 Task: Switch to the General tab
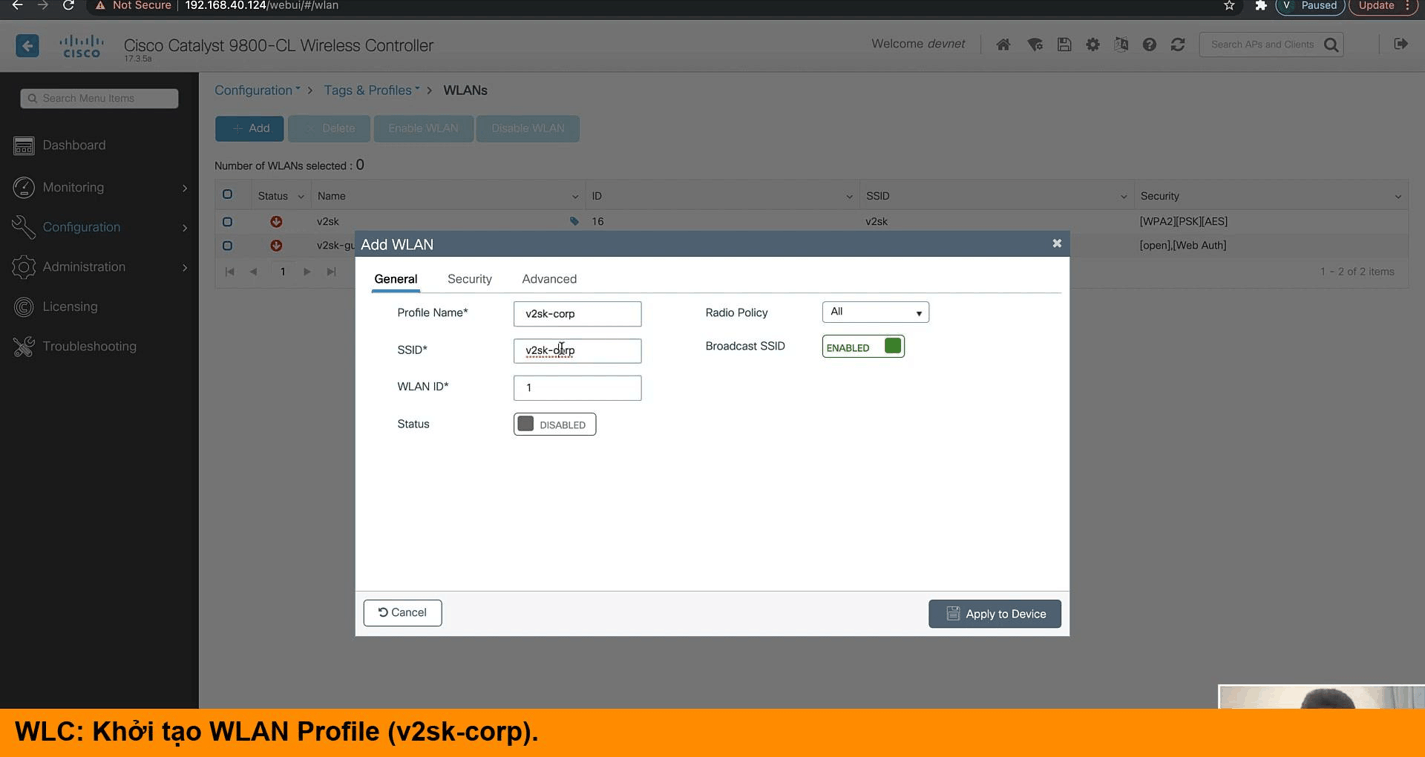coord(396,279)
